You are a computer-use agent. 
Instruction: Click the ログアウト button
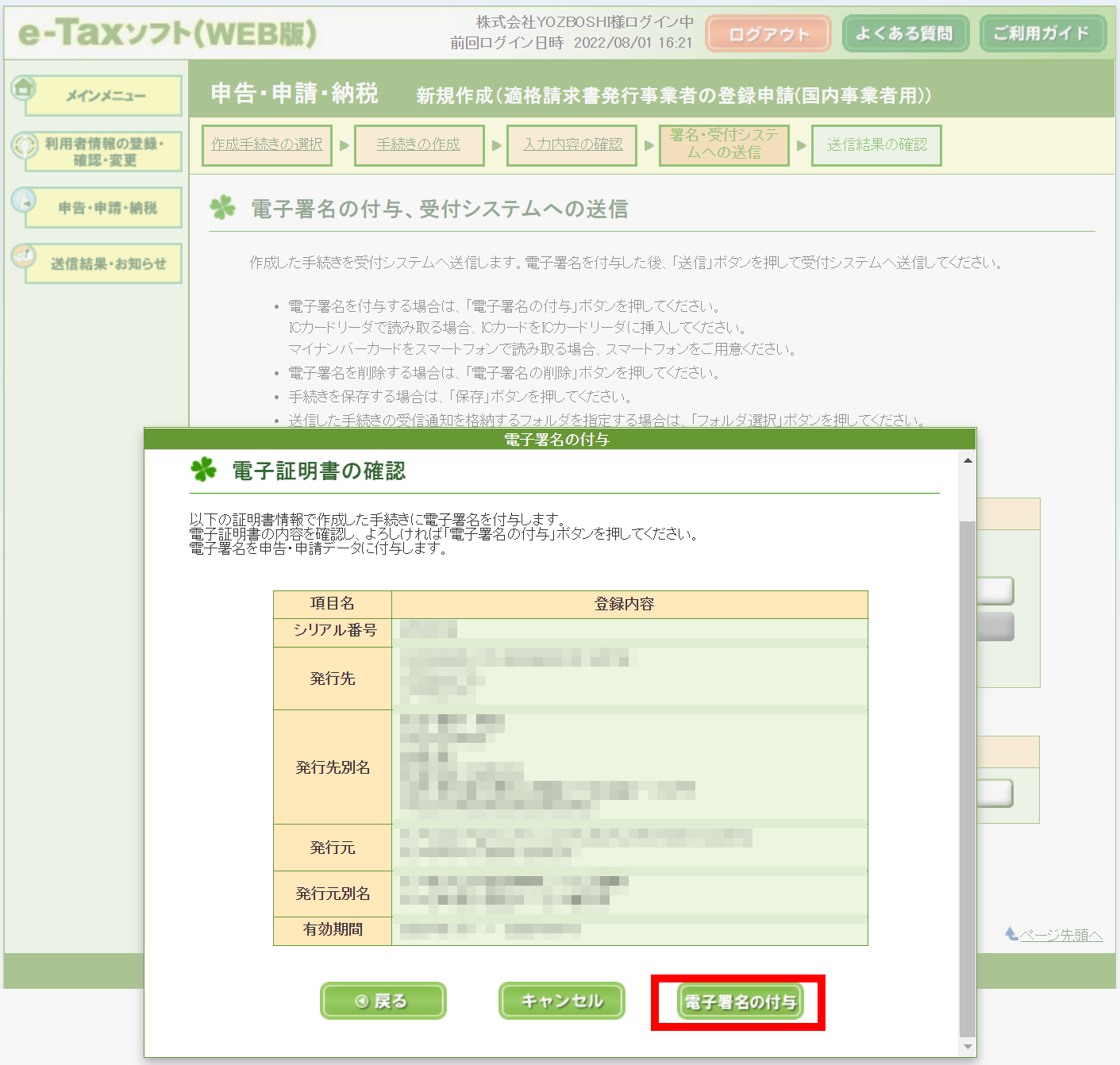[768, 33]
